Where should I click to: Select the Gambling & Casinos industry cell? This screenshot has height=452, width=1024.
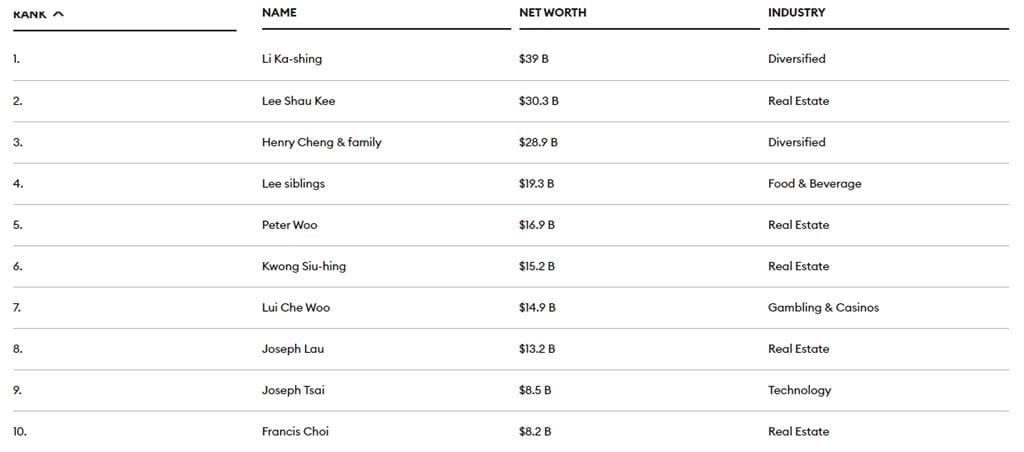point(823,308)
